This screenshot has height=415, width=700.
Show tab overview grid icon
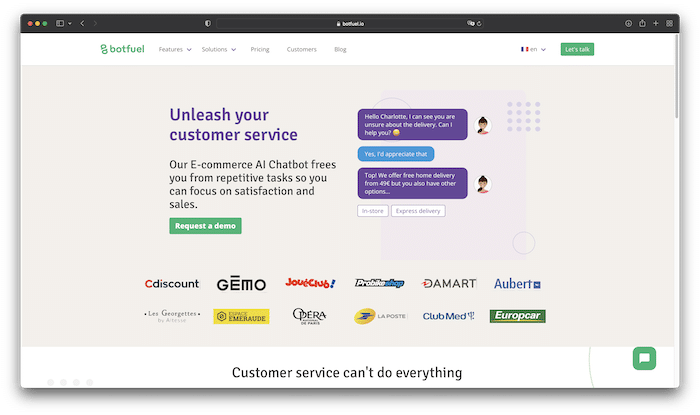pyautogui.click(x=669, y=23)
